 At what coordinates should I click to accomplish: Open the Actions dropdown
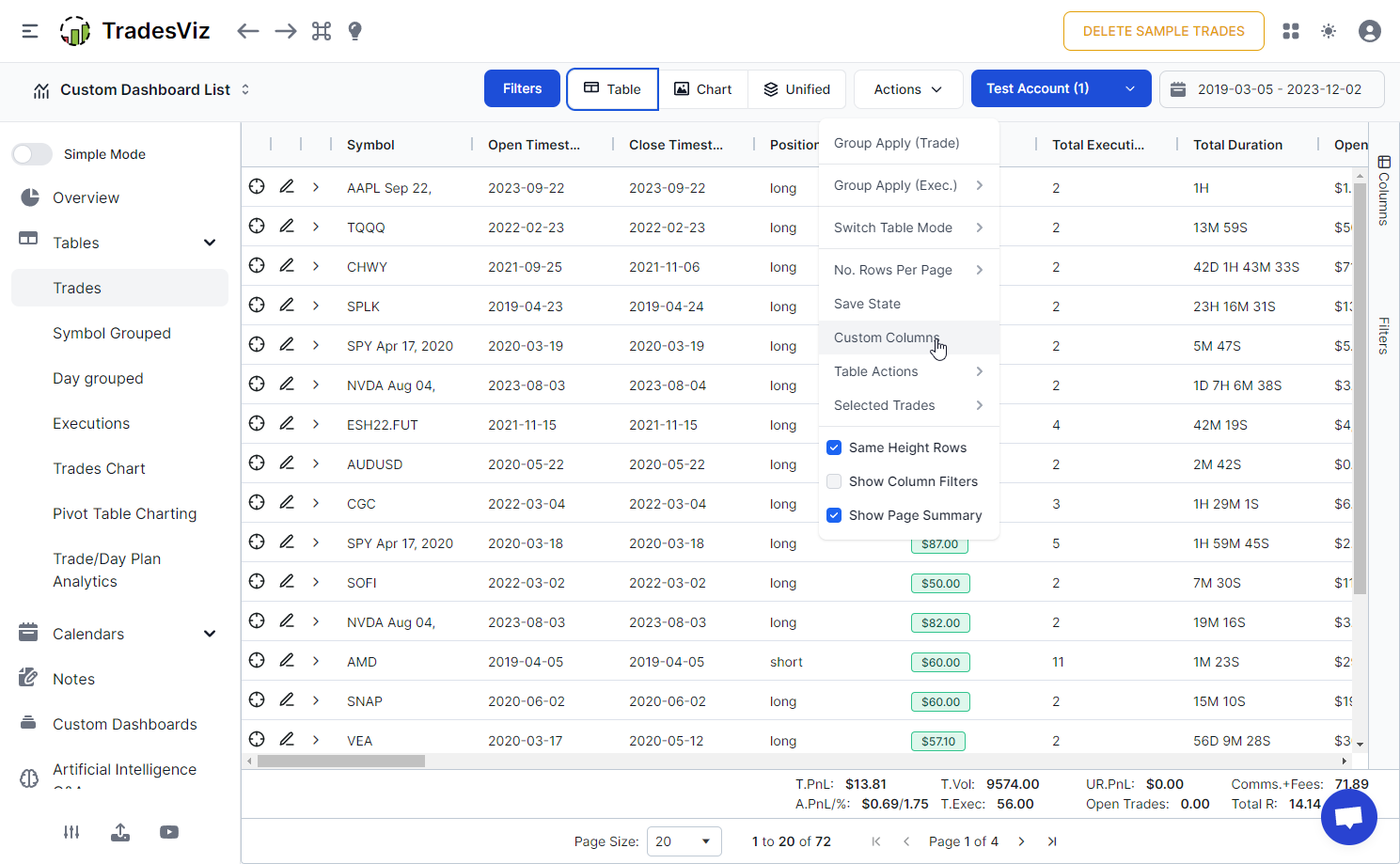click(x=908, y=89)
